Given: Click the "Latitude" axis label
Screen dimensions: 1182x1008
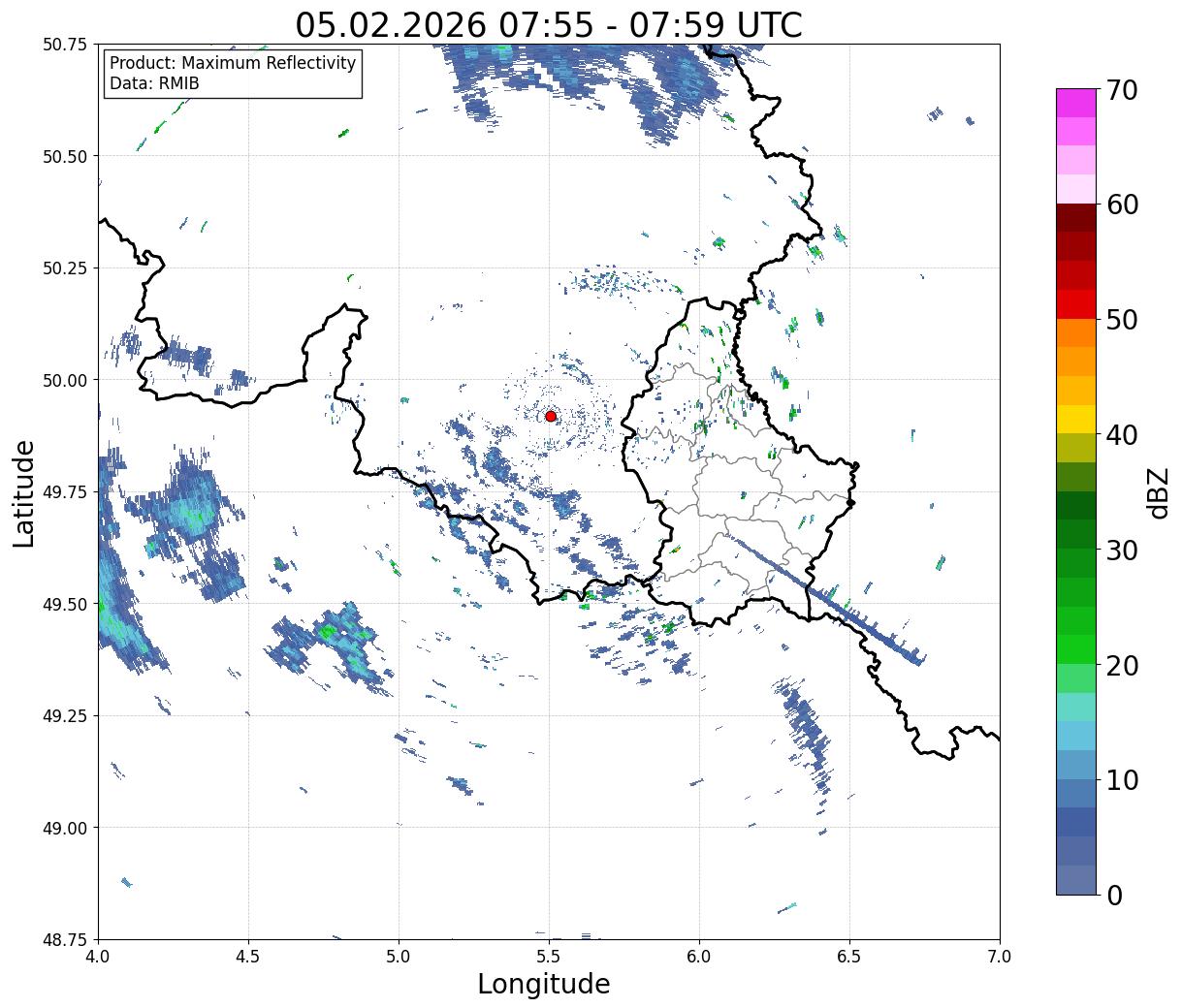Looking at the screenshot, I should click(24, 492).
